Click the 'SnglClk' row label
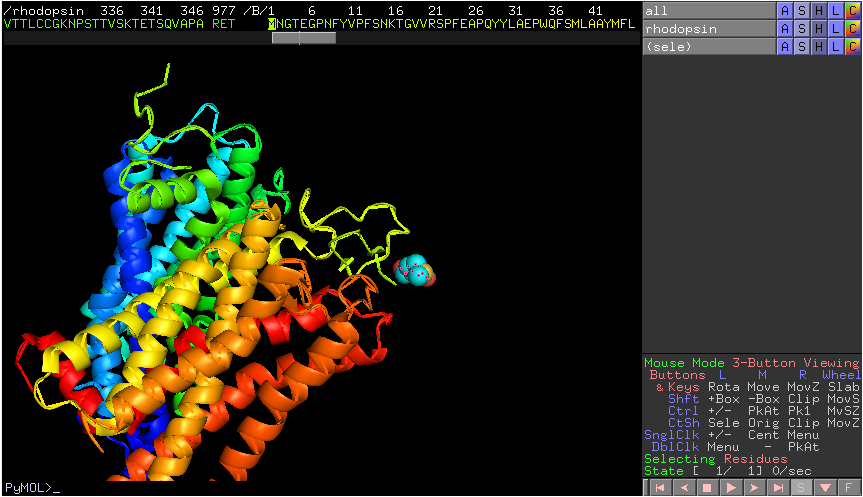Screen dimensions: 863x497 [671, 434]
